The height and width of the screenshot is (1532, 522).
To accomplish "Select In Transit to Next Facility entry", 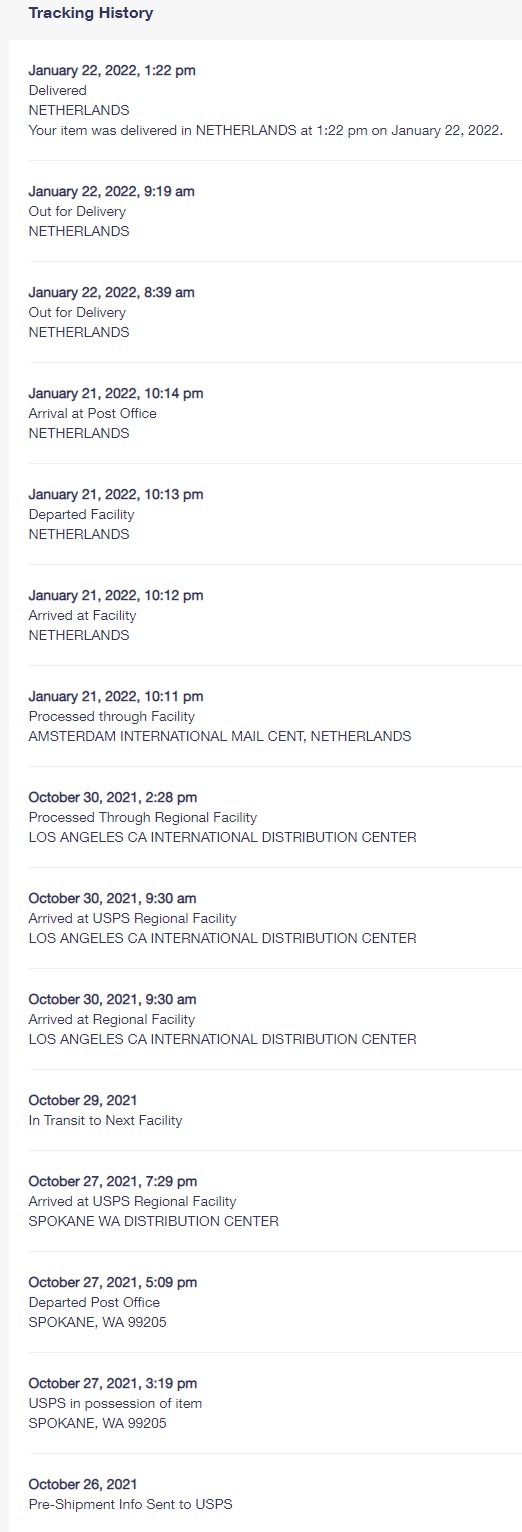I will click(105, 1120).
